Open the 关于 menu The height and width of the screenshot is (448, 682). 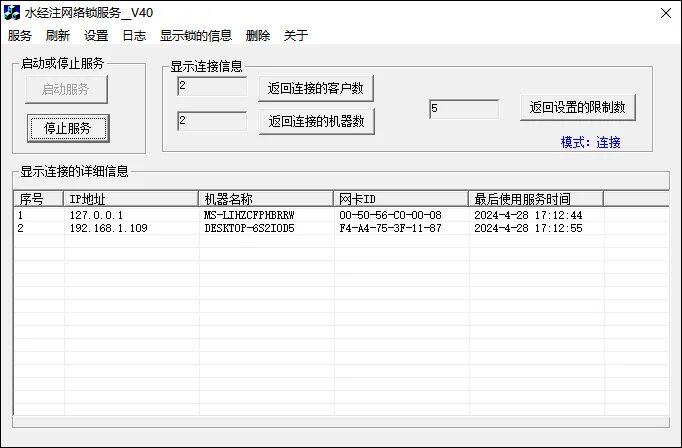pos(296,36)
